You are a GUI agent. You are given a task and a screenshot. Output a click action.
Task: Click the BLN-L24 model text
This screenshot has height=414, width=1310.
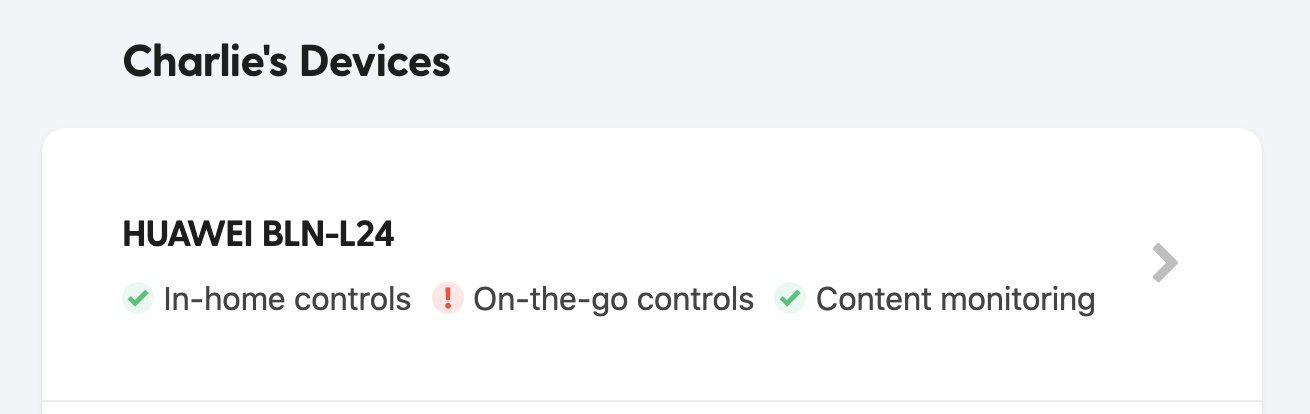pos(328,234)
